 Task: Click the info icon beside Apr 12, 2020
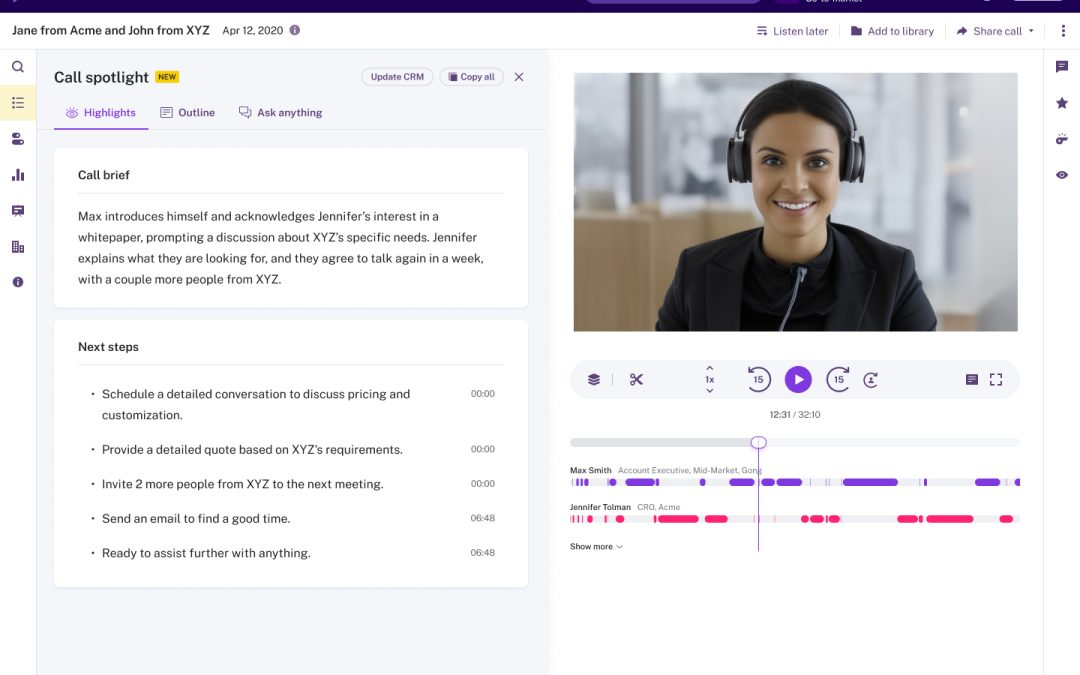click(x=295, y=30)
